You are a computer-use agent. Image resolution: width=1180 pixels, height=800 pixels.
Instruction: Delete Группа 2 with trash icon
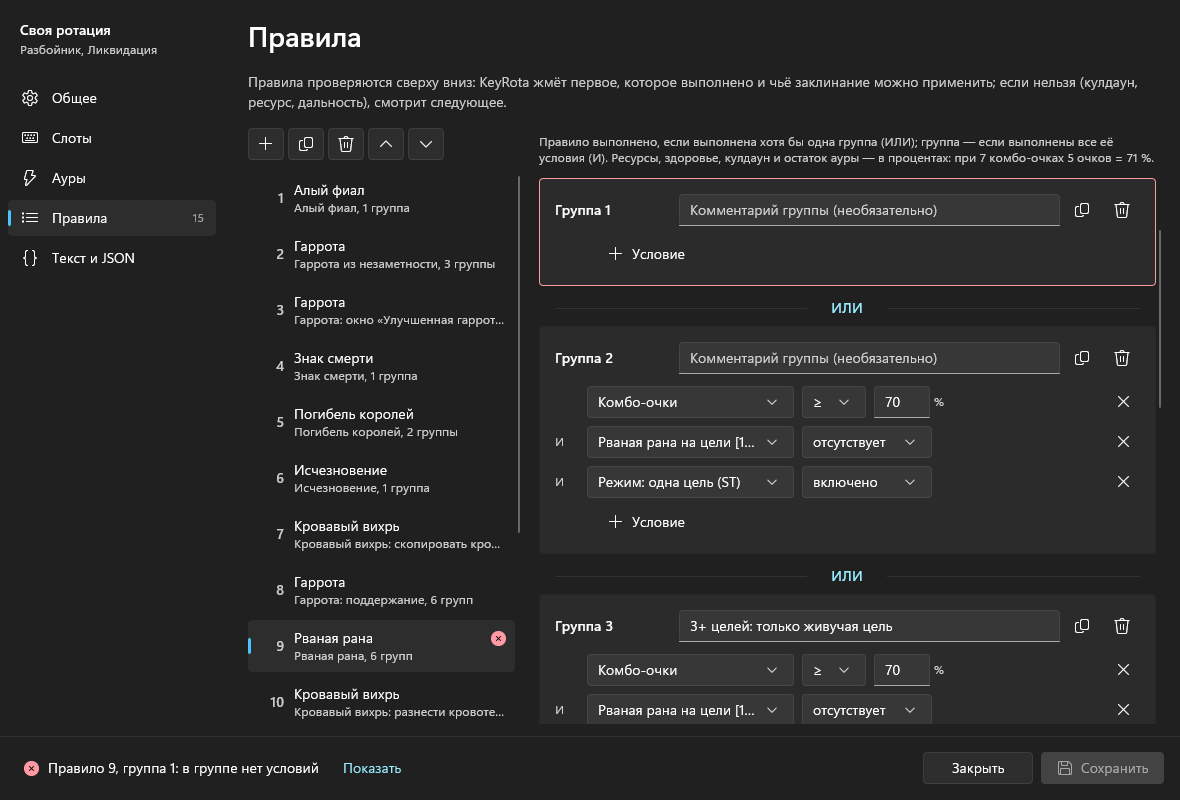1122,358
